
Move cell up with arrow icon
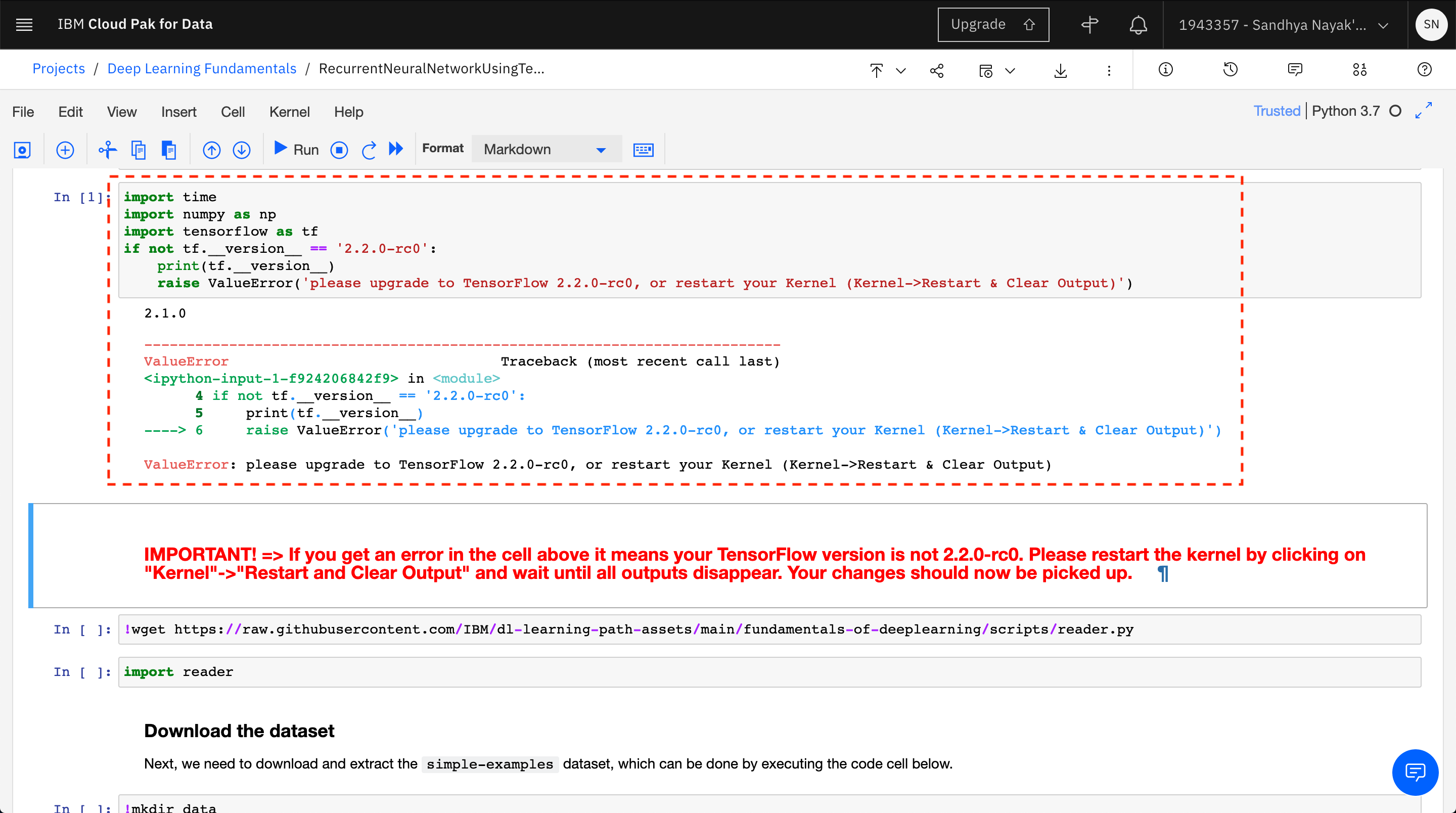pyautogui.click(x=211, y=150)
